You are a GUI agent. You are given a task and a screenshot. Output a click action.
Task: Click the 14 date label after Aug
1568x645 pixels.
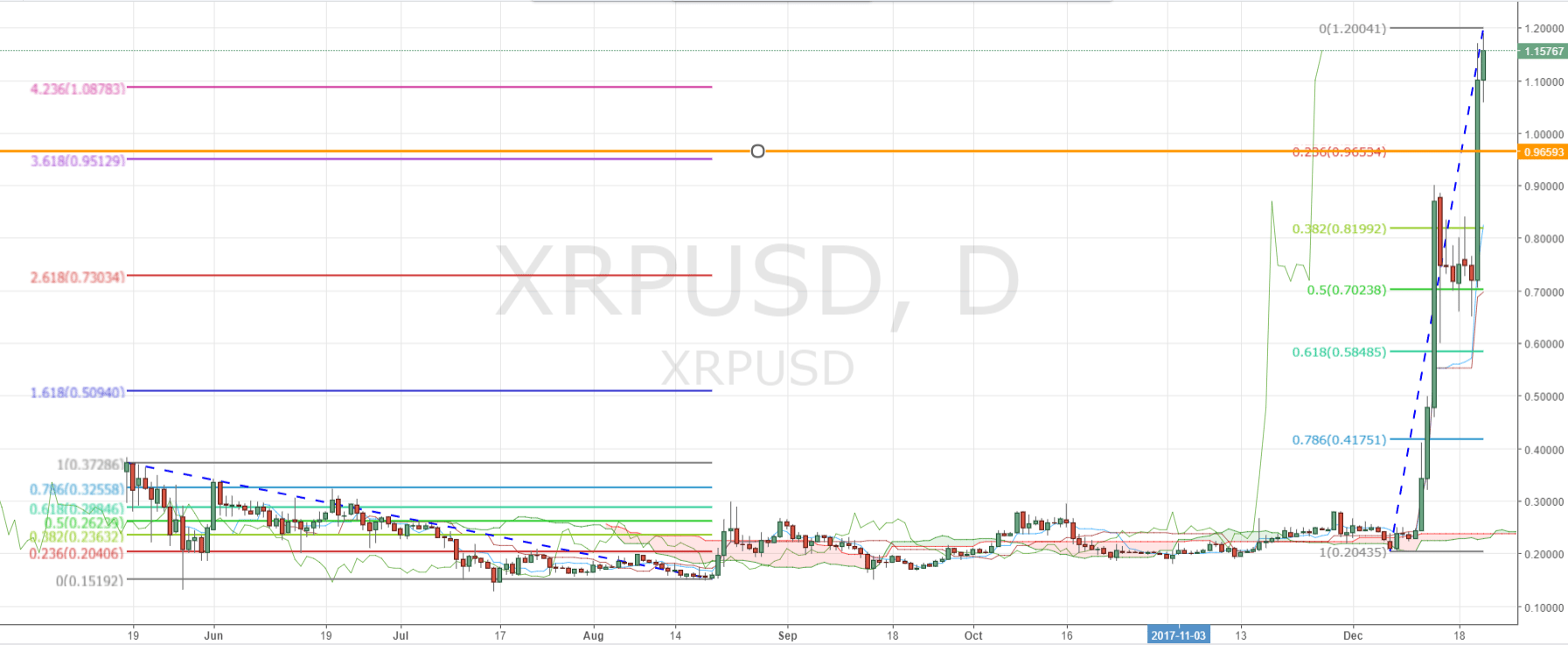pyautogui.click(x=676, y=636)
